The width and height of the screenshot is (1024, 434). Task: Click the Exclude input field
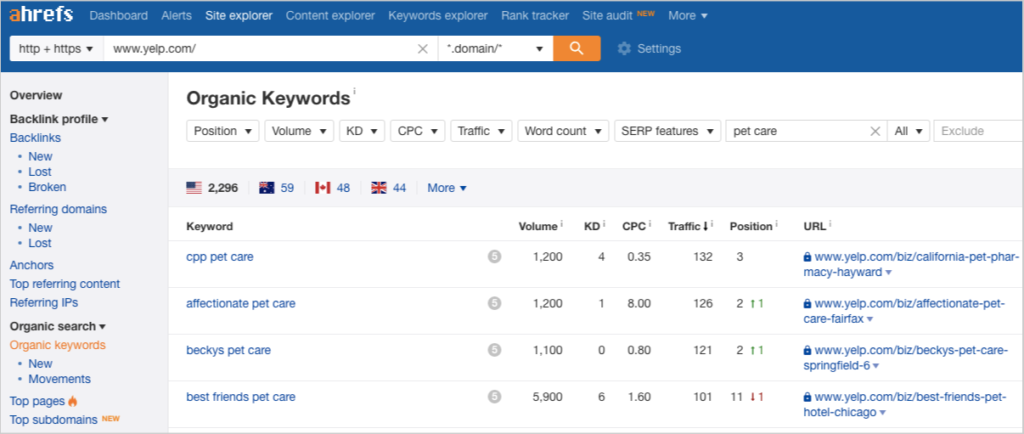(979, 131)
